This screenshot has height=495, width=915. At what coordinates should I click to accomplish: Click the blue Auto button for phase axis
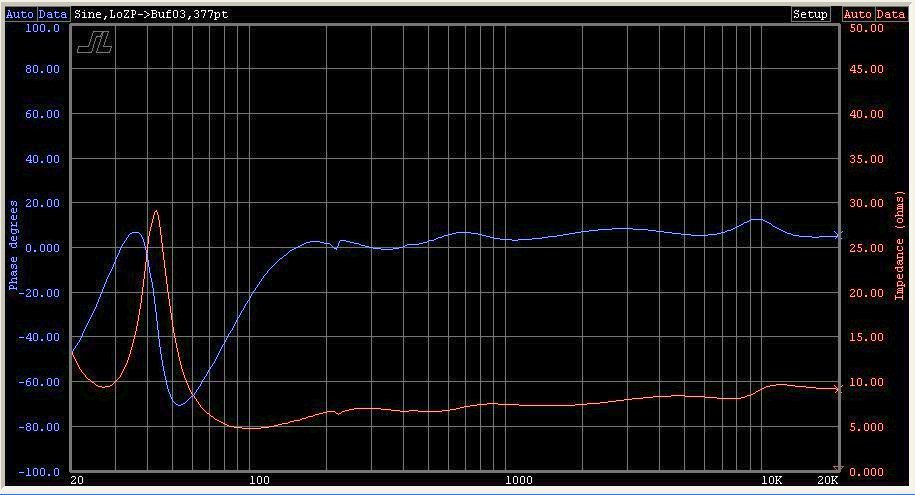20,14
